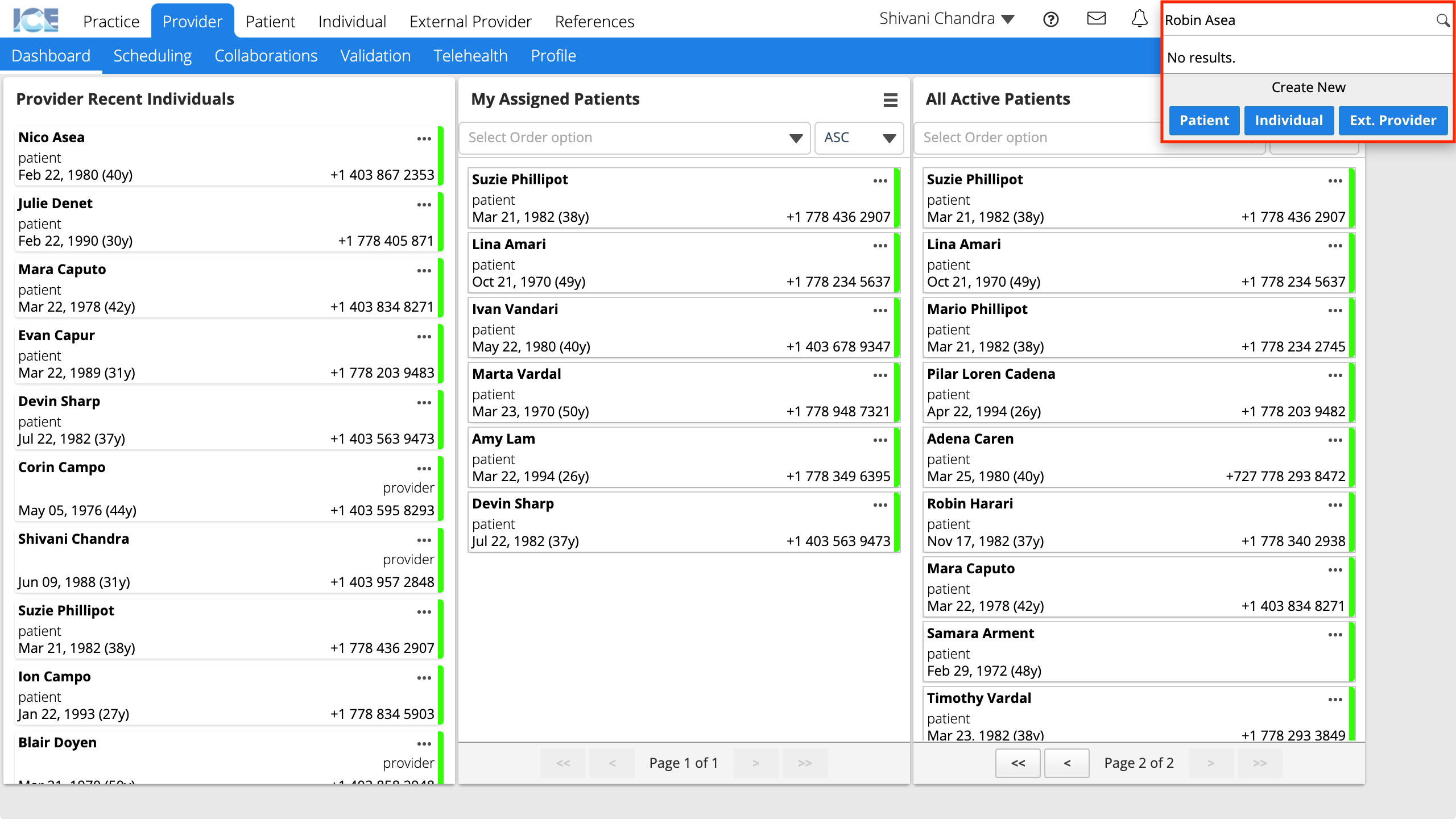The width and height of the screenshot is (1456, 819).
Task: Switch to the Patient tab
Action: [x=270, y=22]
